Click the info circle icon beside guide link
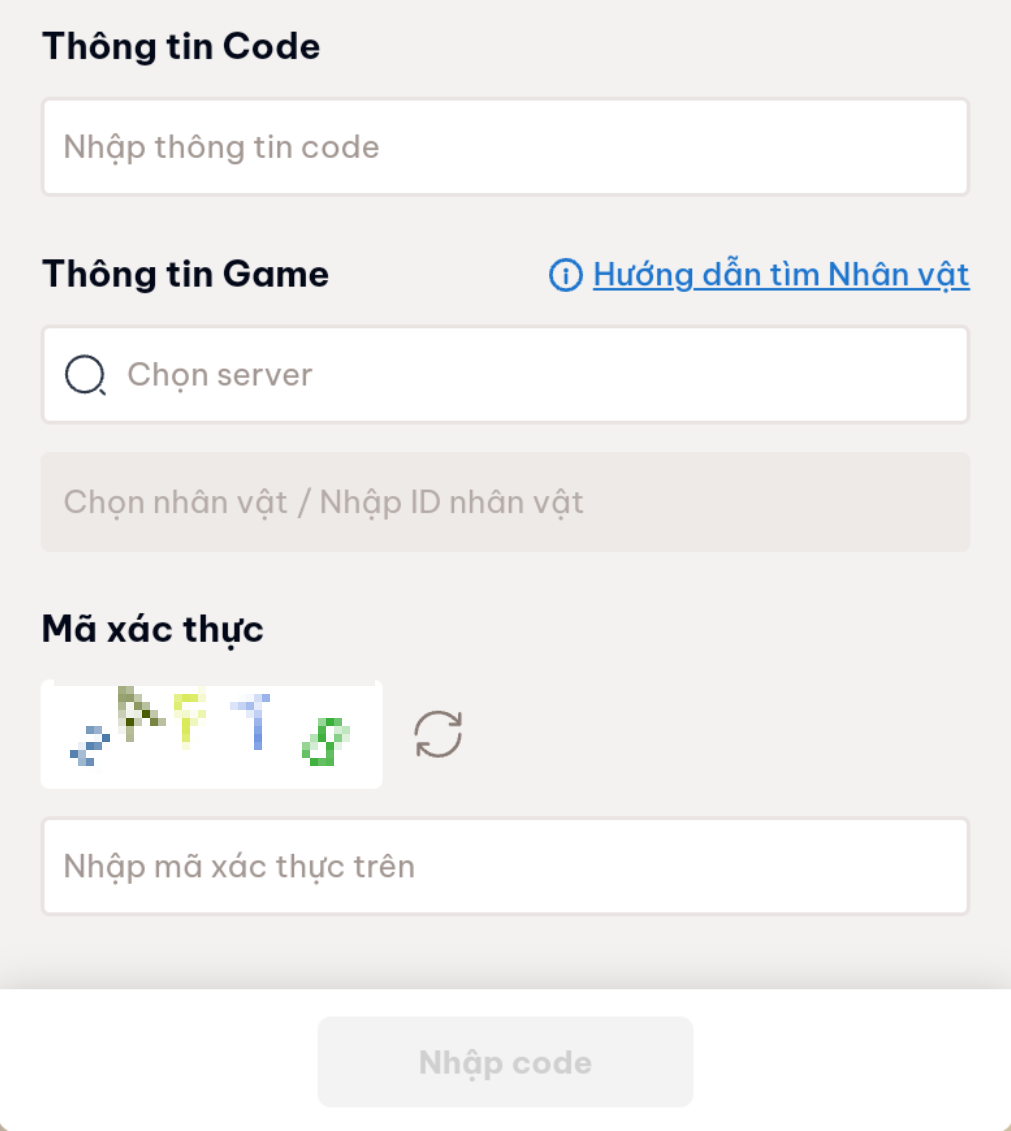Screen dimensions: 1011x1131 [565, 274]
